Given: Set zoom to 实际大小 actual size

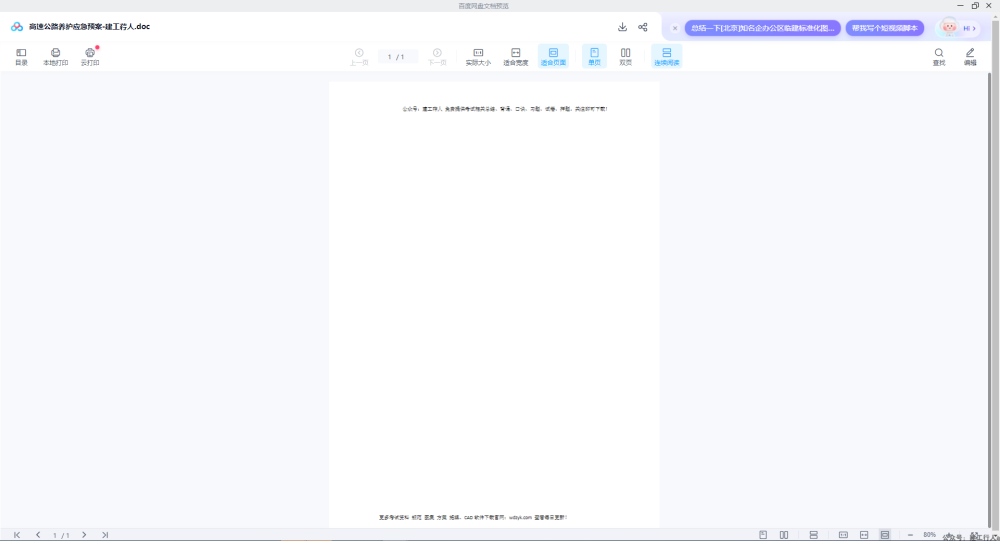Looking at the screenshot, I should click(478, 57).
